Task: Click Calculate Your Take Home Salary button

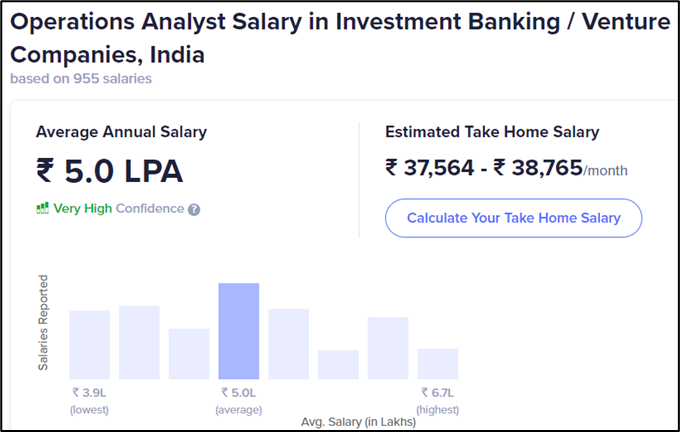Action: (513, 218)
